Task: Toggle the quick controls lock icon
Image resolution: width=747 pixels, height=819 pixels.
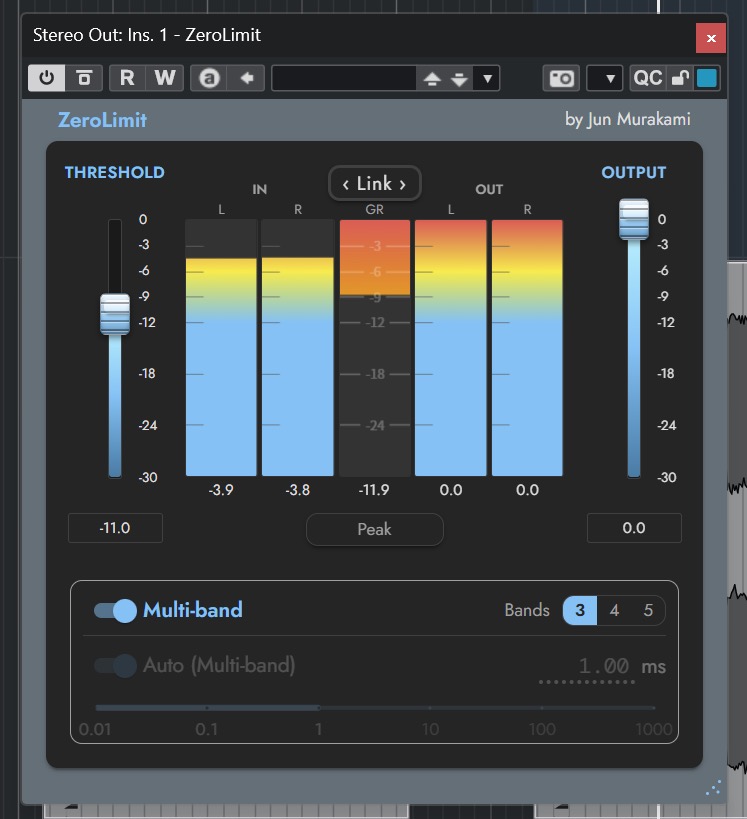Action: (680, 78)
